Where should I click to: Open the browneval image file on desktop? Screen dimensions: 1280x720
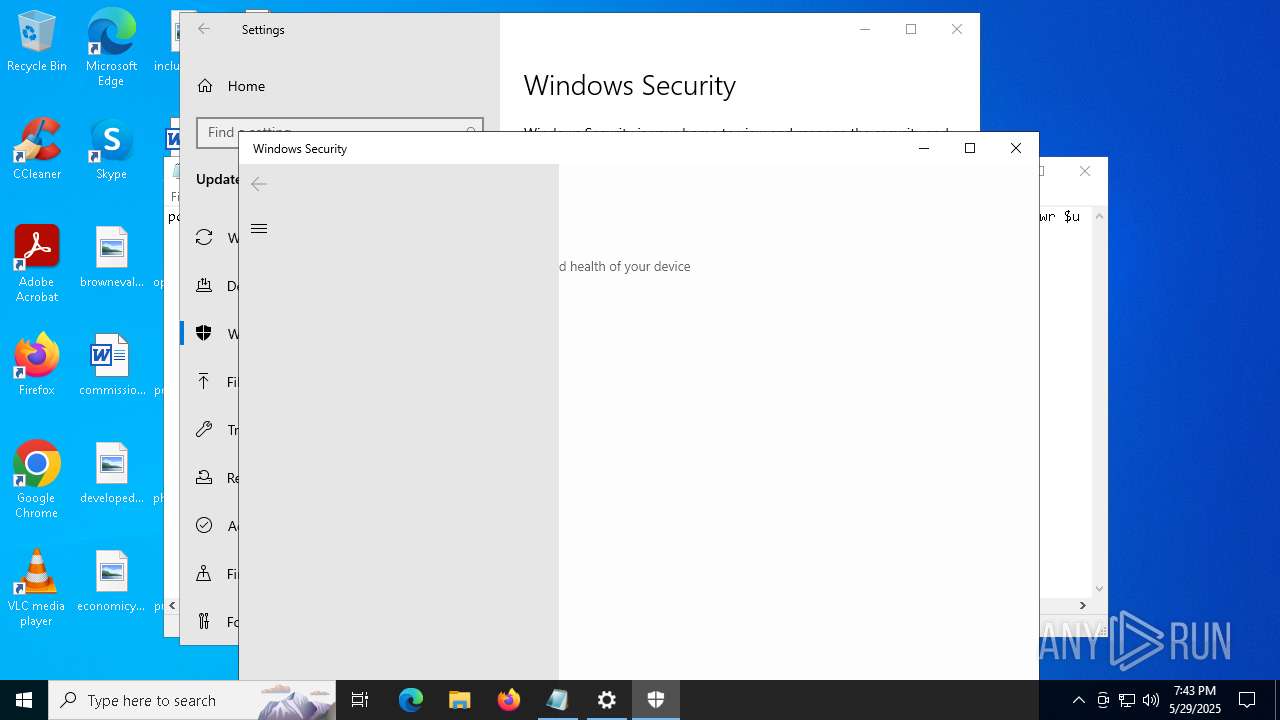111,257
